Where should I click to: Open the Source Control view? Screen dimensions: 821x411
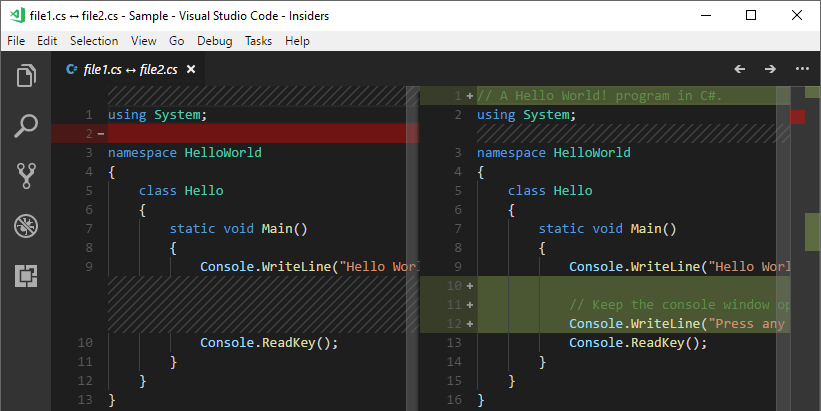(26, 176)
